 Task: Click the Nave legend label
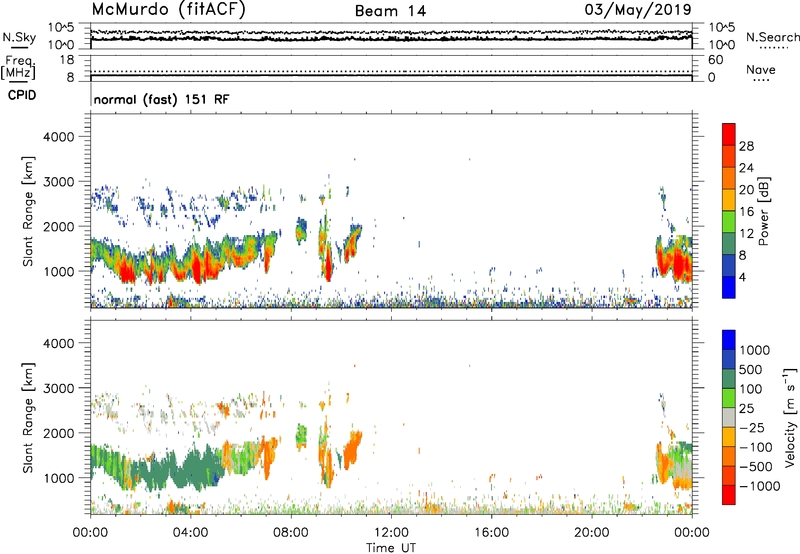click(x=761, y=70)
